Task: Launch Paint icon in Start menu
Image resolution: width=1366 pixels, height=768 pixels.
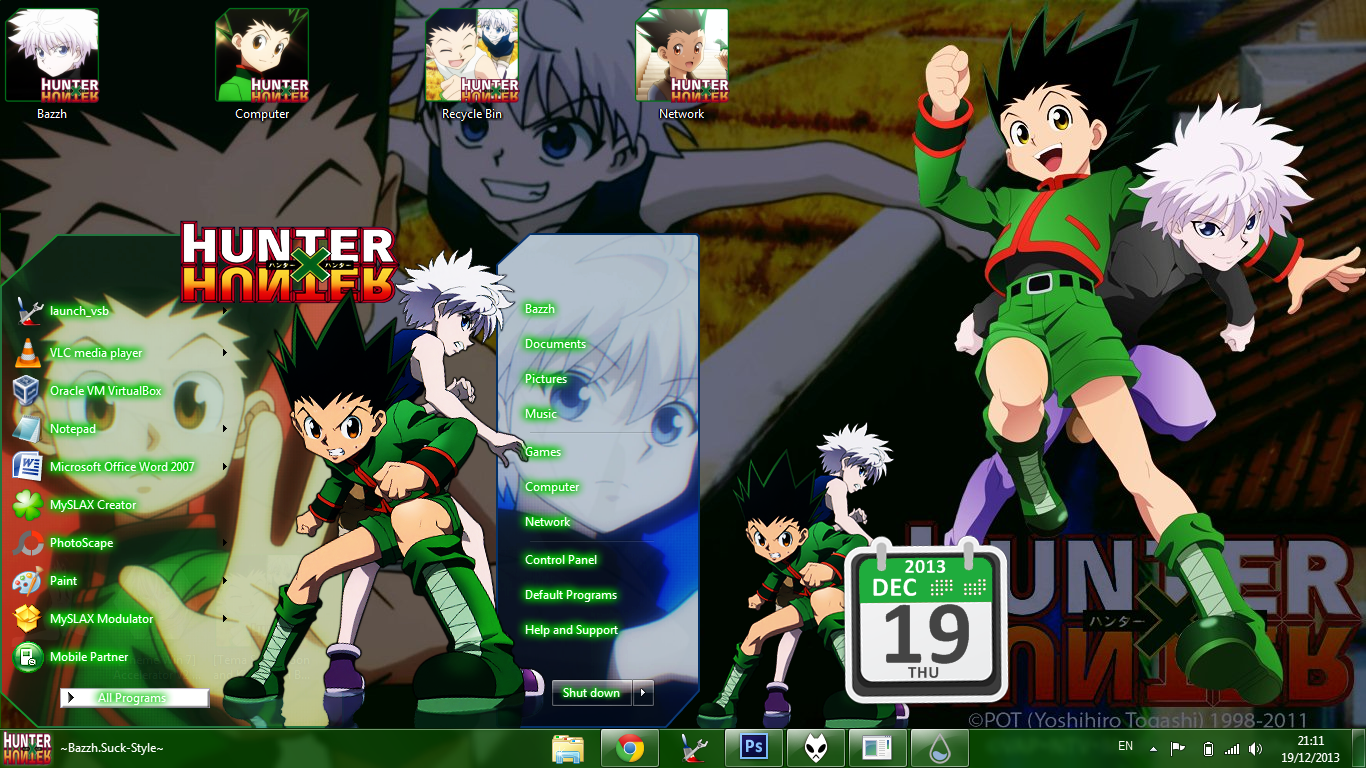Action: point(27,581)
